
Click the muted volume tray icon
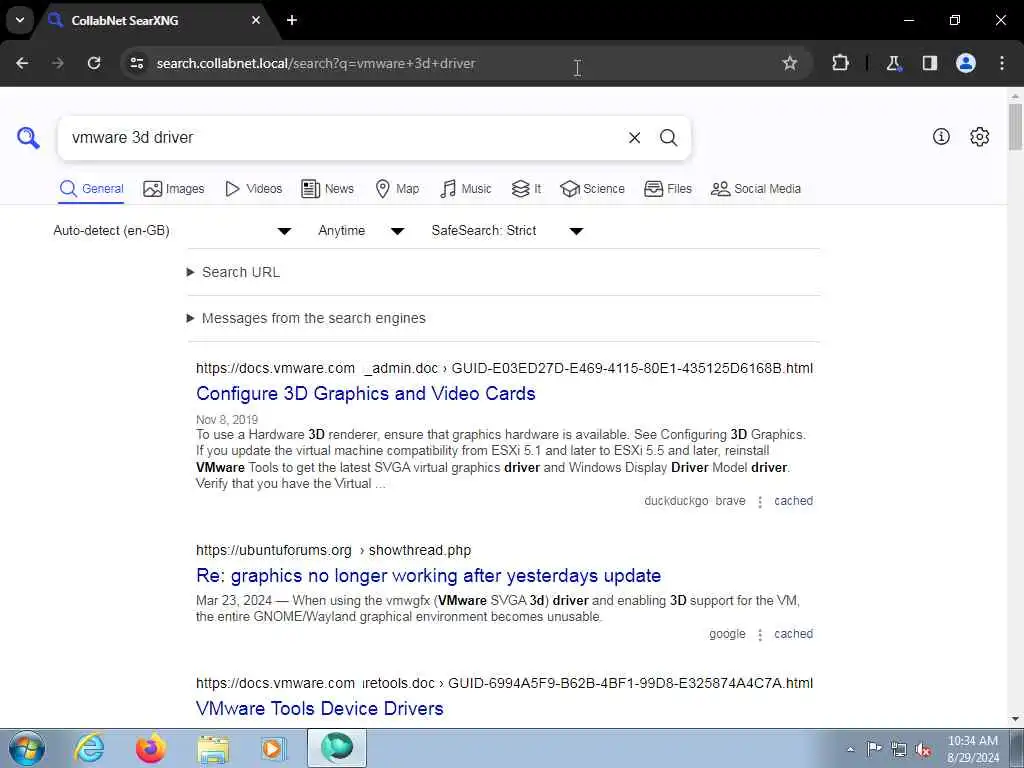[923, 750]
